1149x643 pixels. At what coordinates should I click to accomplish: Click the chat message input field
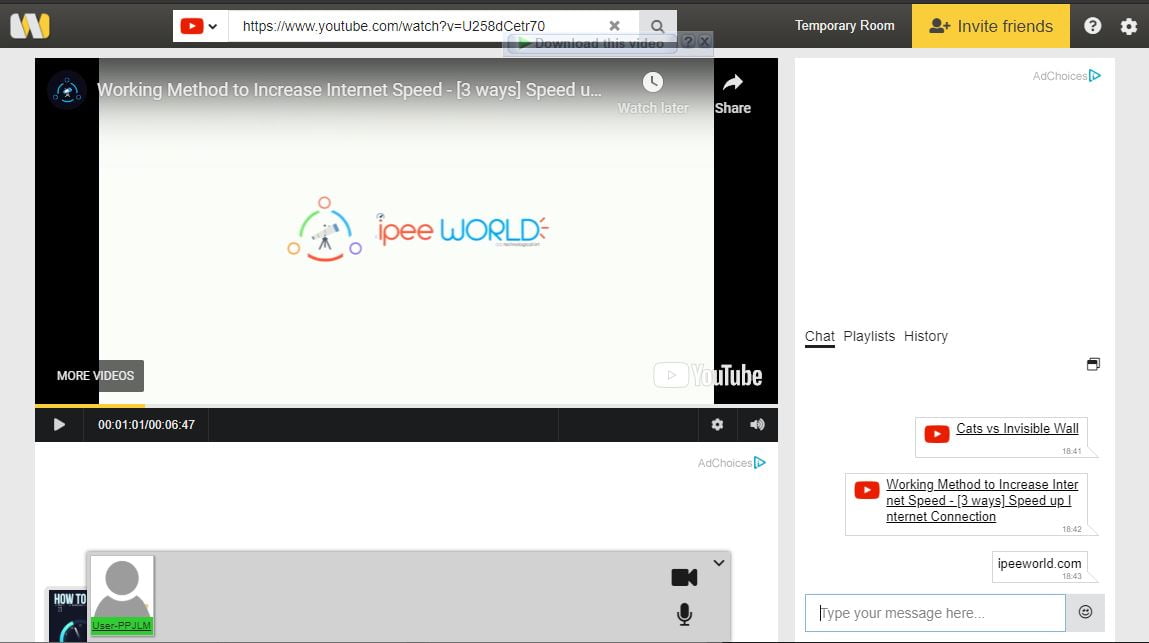point(935,613)
